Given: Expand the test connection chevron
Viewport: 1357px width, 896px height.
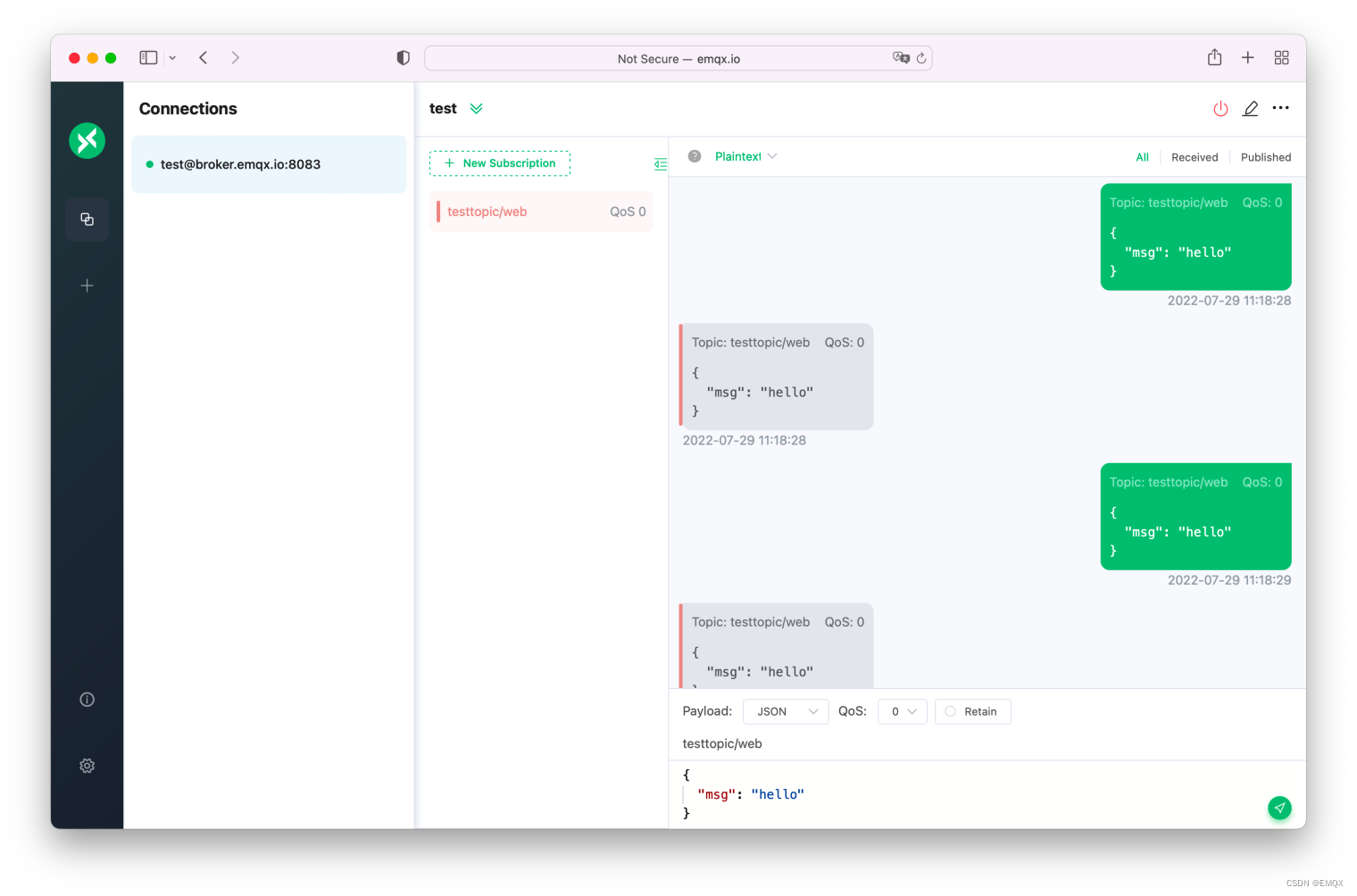Looking at the screenshot, I should [477, 108].
